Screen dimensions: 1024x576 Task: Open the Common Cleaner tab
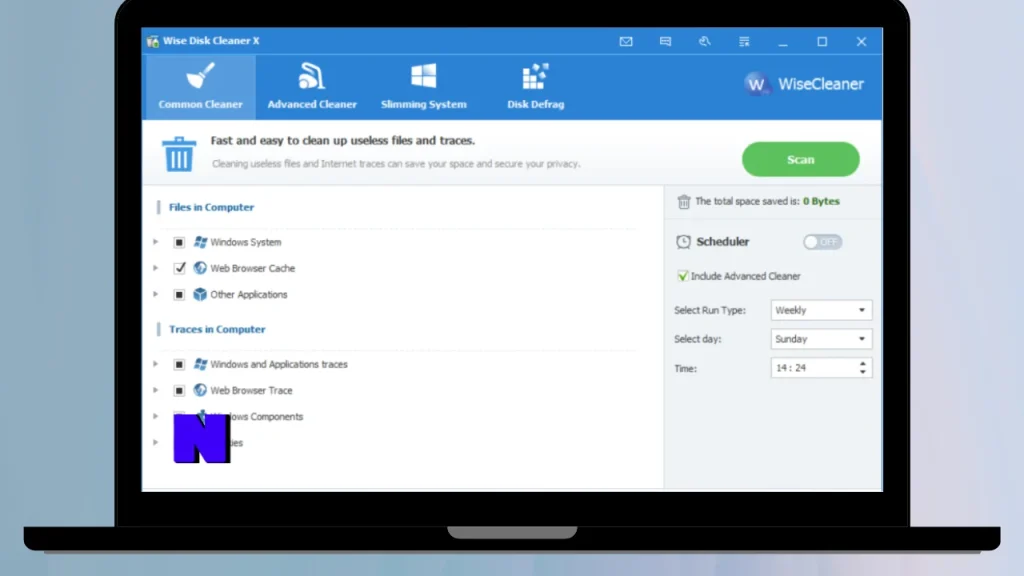click(x=200, y=87)
